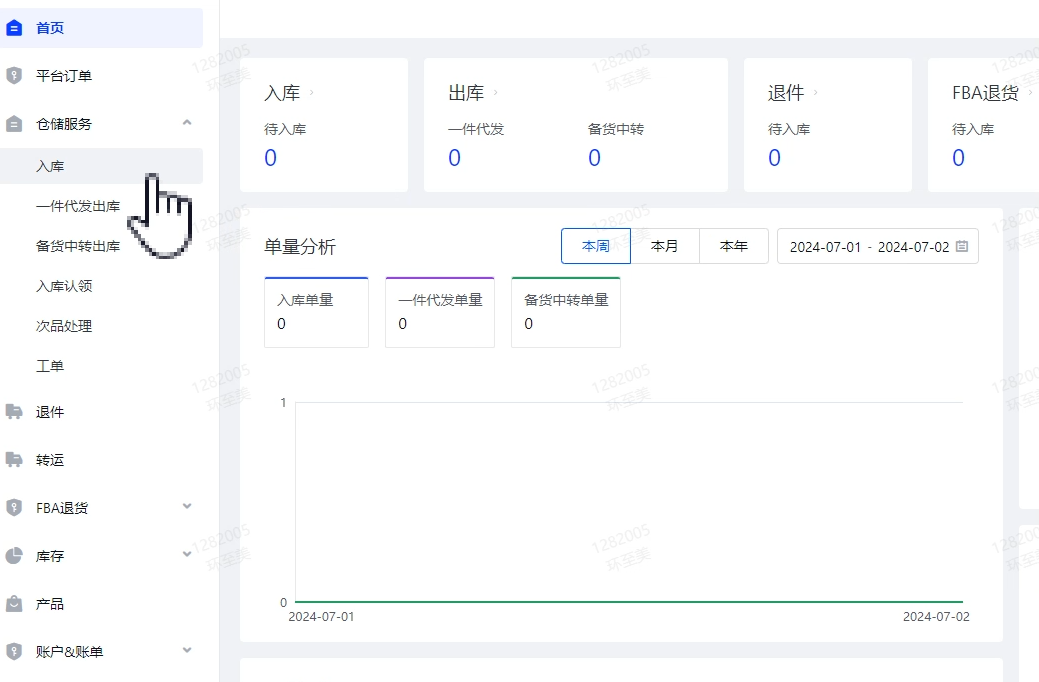Screen dimensions: 1039x682
Task: Select the 备货中转单量 metric card
Action: click(566, 312)
